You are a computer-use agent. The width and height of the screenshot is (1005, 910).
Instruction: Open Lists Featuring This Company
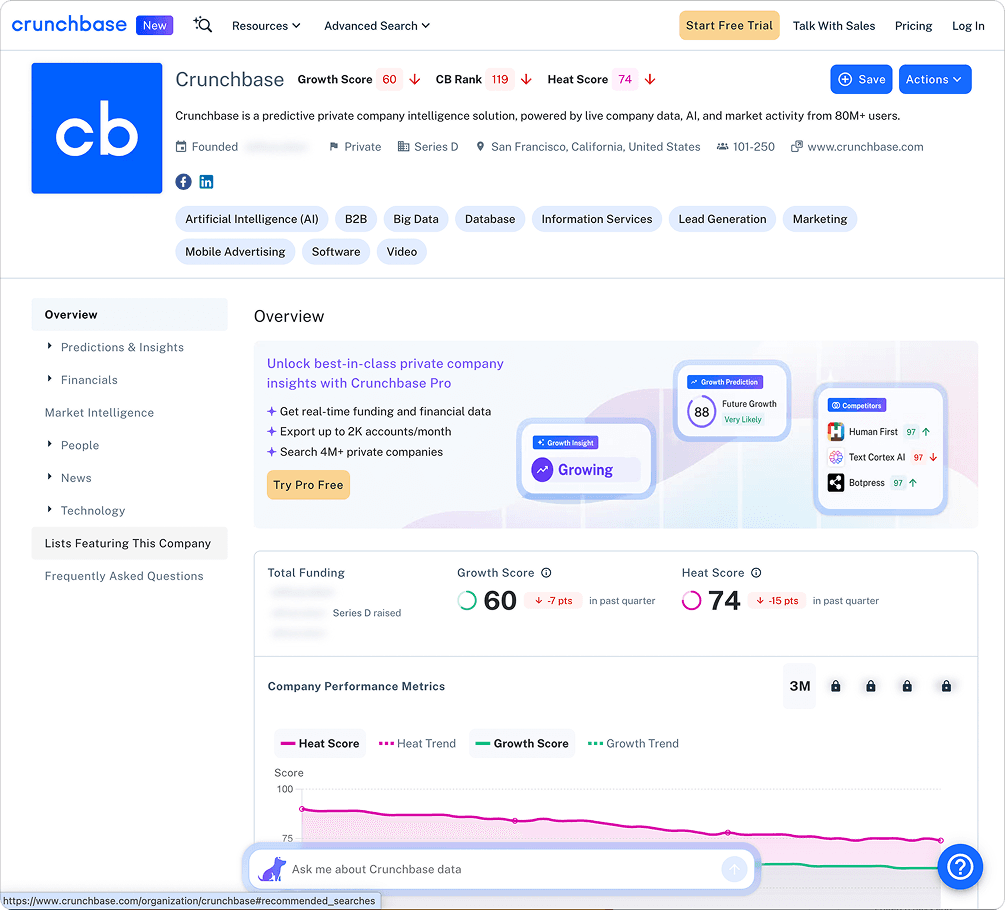[x=129, y=543]
